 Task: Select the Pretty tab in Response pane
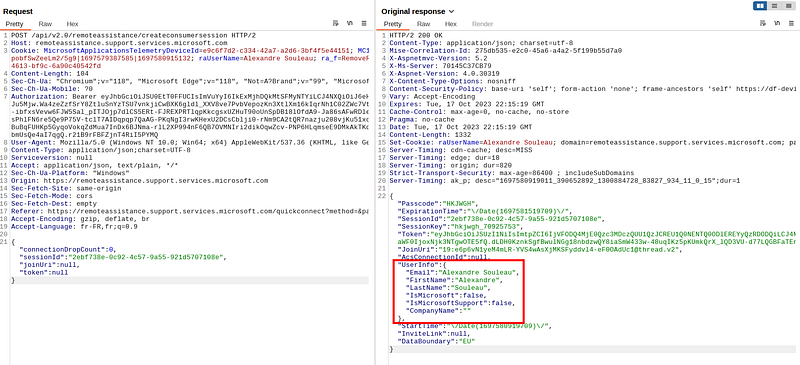[393, 24]
